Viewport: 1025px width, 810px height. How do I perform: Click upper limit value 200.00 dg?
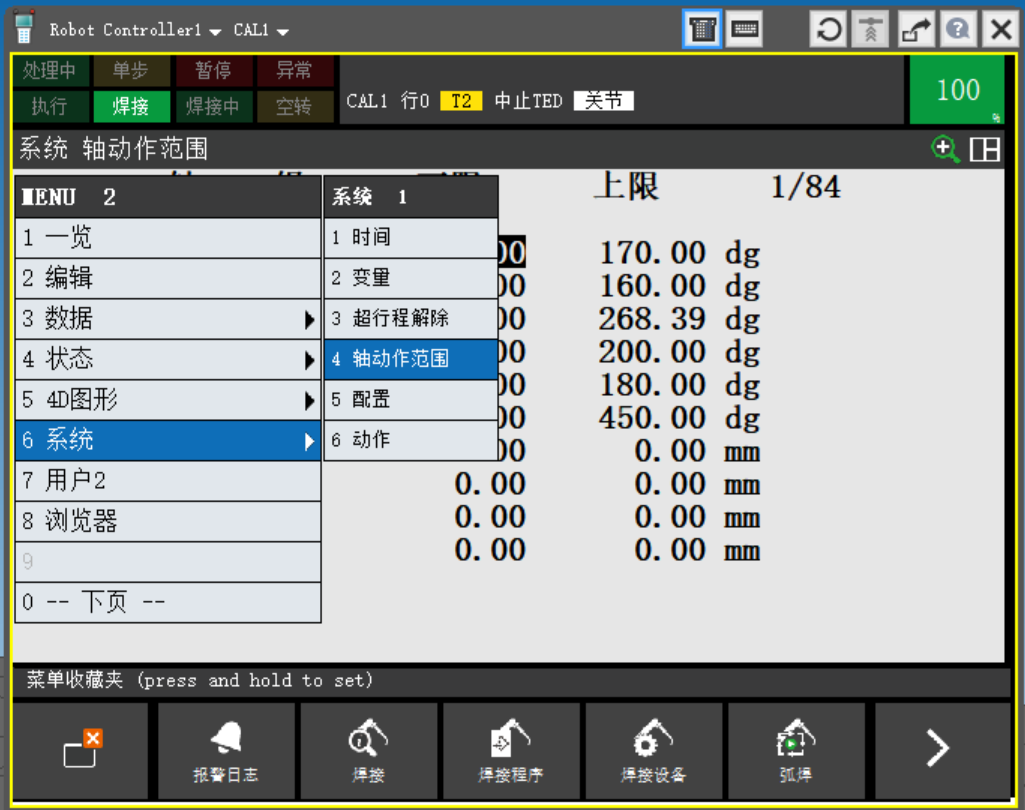pos(679,352)
